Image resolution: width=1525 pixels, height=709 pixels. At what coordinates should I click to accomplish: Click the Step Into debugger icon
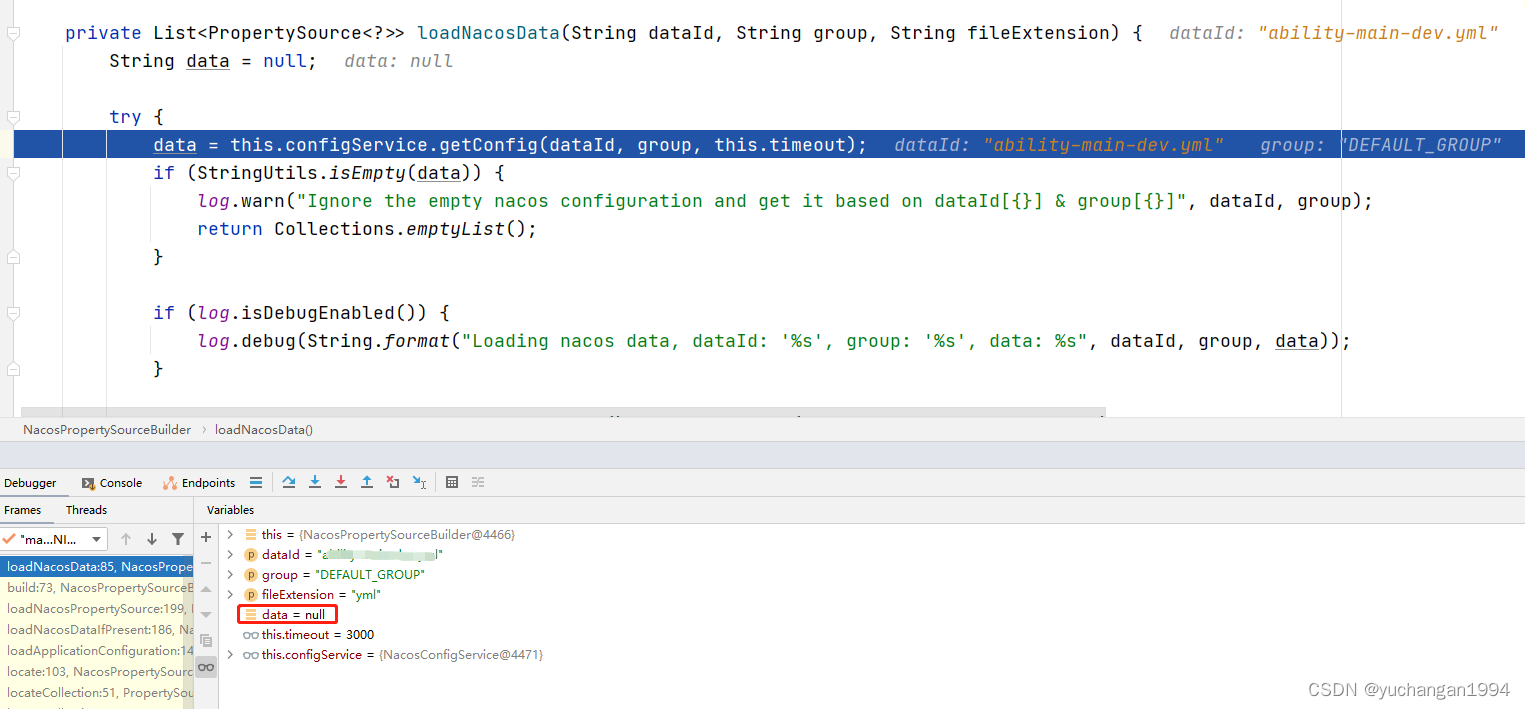point(315,482)
